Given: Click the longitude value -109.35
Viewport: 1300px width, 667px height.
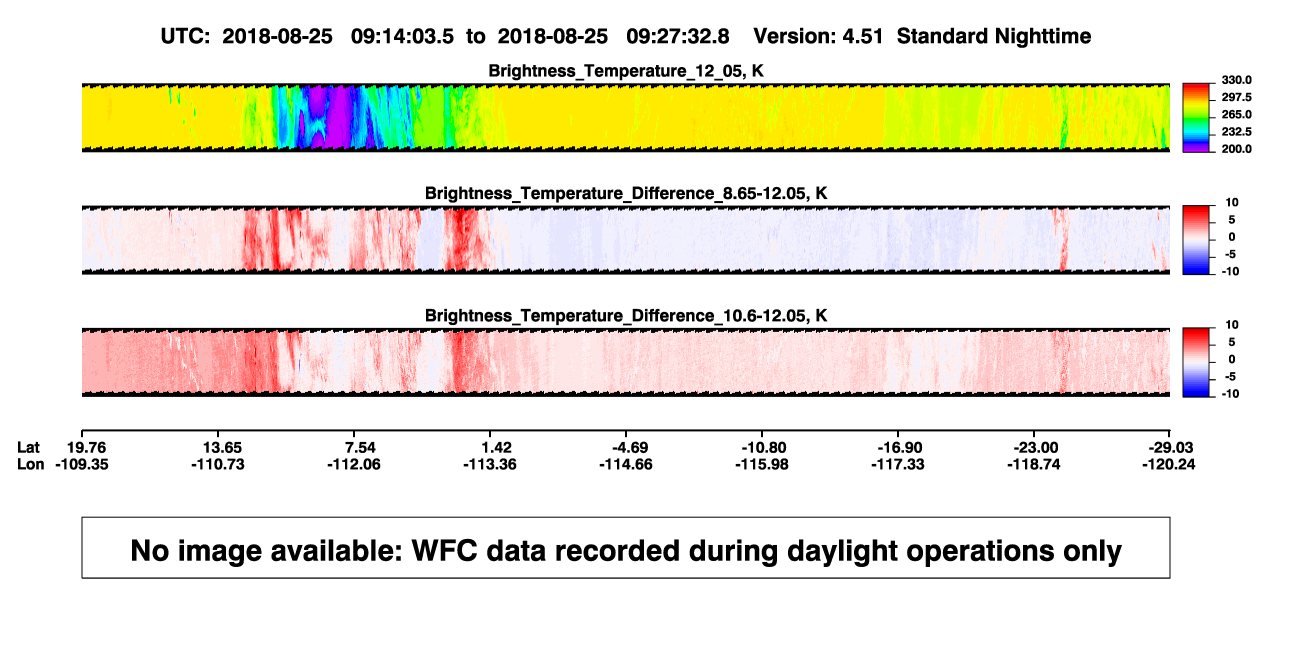Looking at the screenshot, I should pyautogui.click(x=83, y=464).
